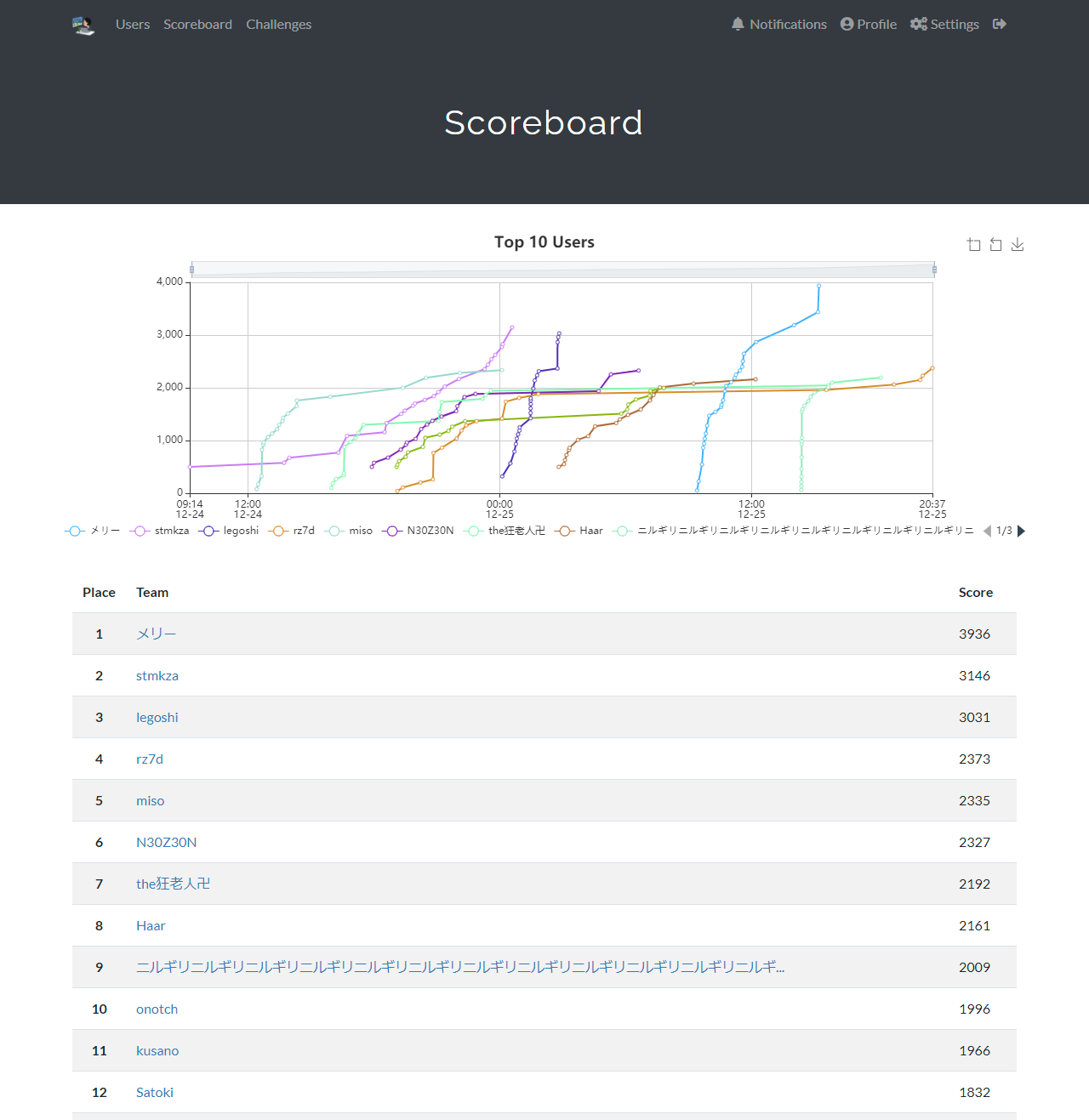
Task: Click the score 3936
Action: click(974, 634)
